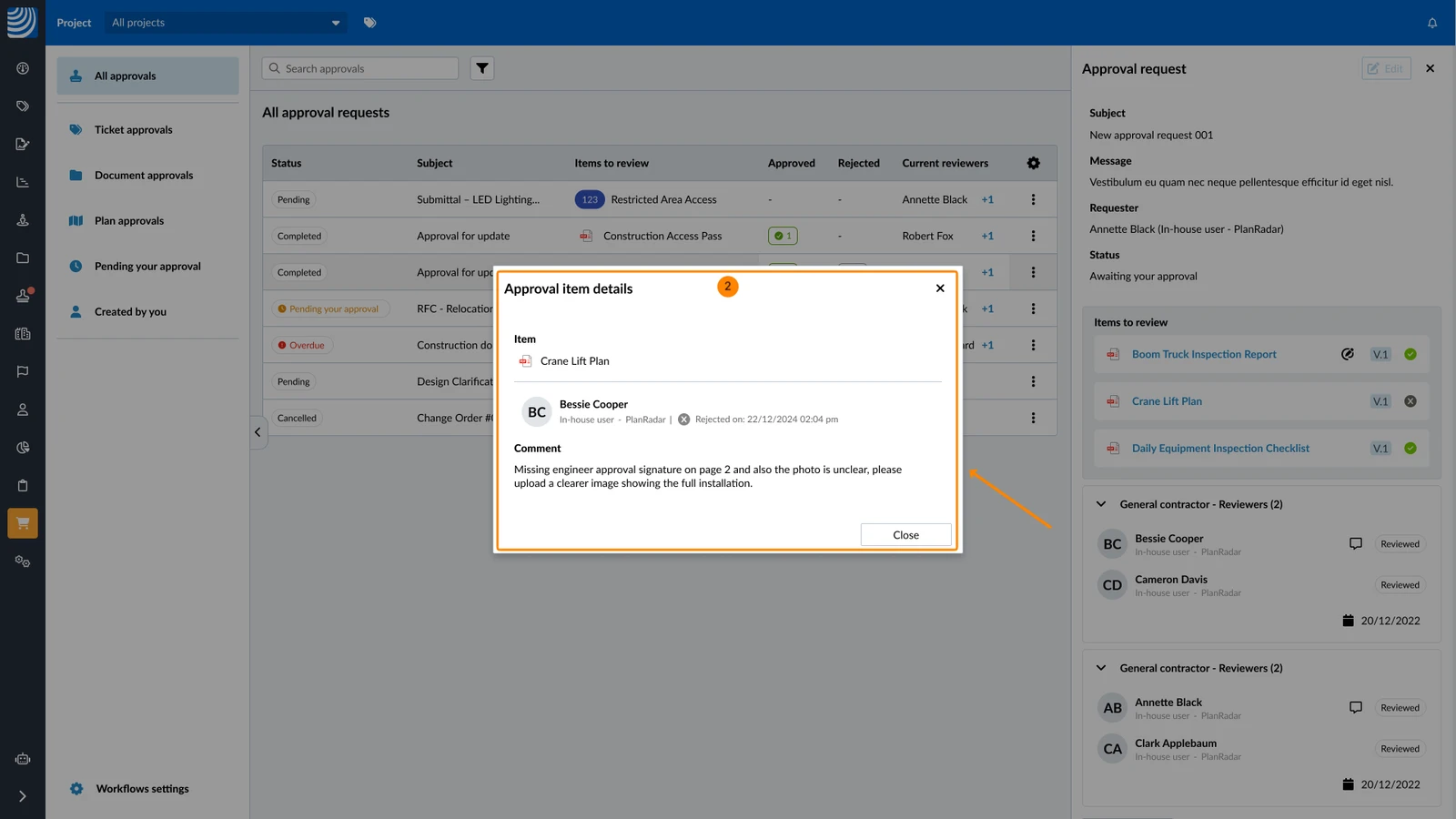This screenshot has height=819, width=1456.
Task: Click the Reviewed badge for Cameron Davis
Action: click(x=1400, y=585)
